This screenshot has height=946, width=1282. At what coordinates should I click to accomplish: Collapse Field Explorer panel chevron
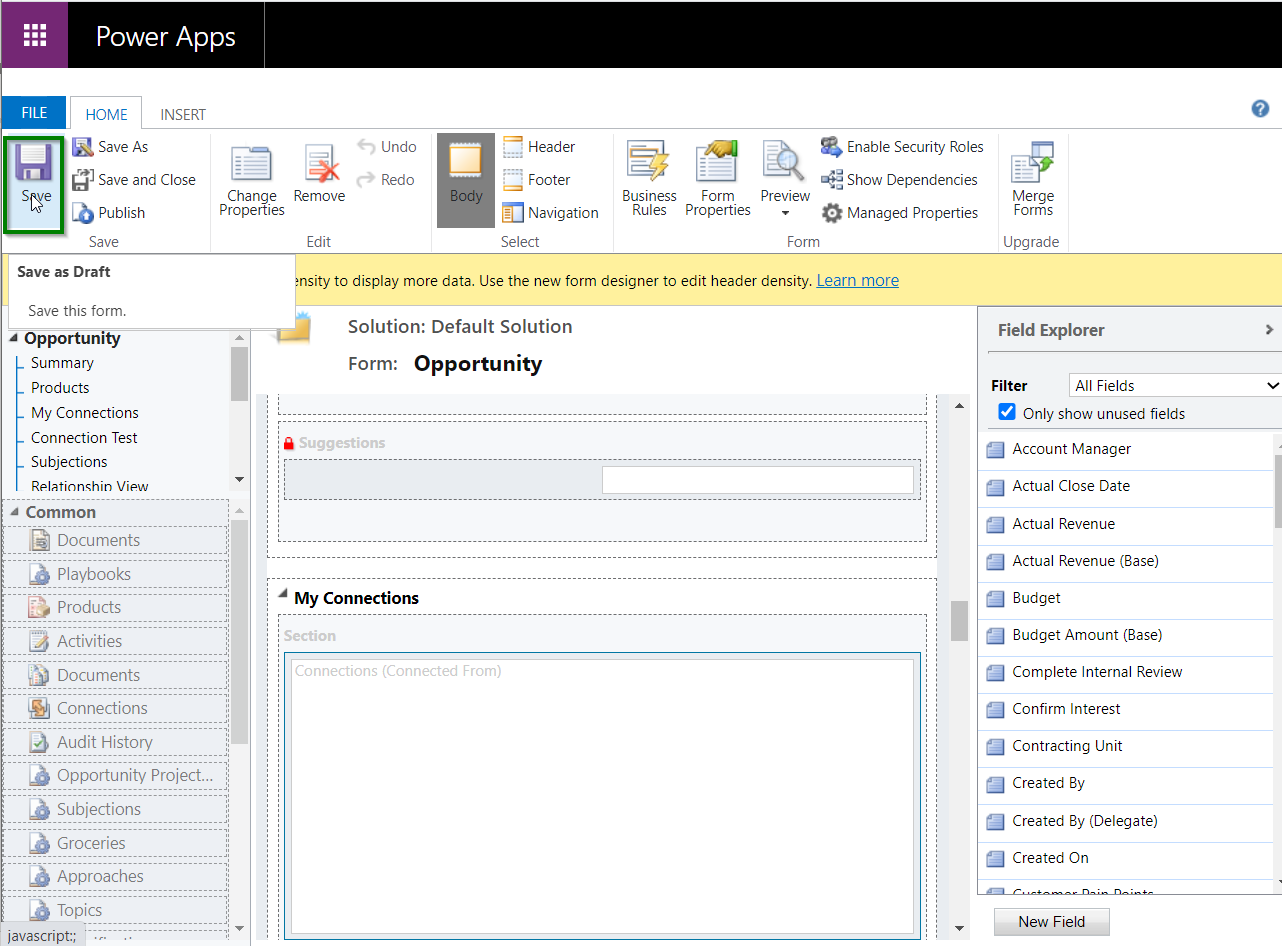pos(1269,330)
